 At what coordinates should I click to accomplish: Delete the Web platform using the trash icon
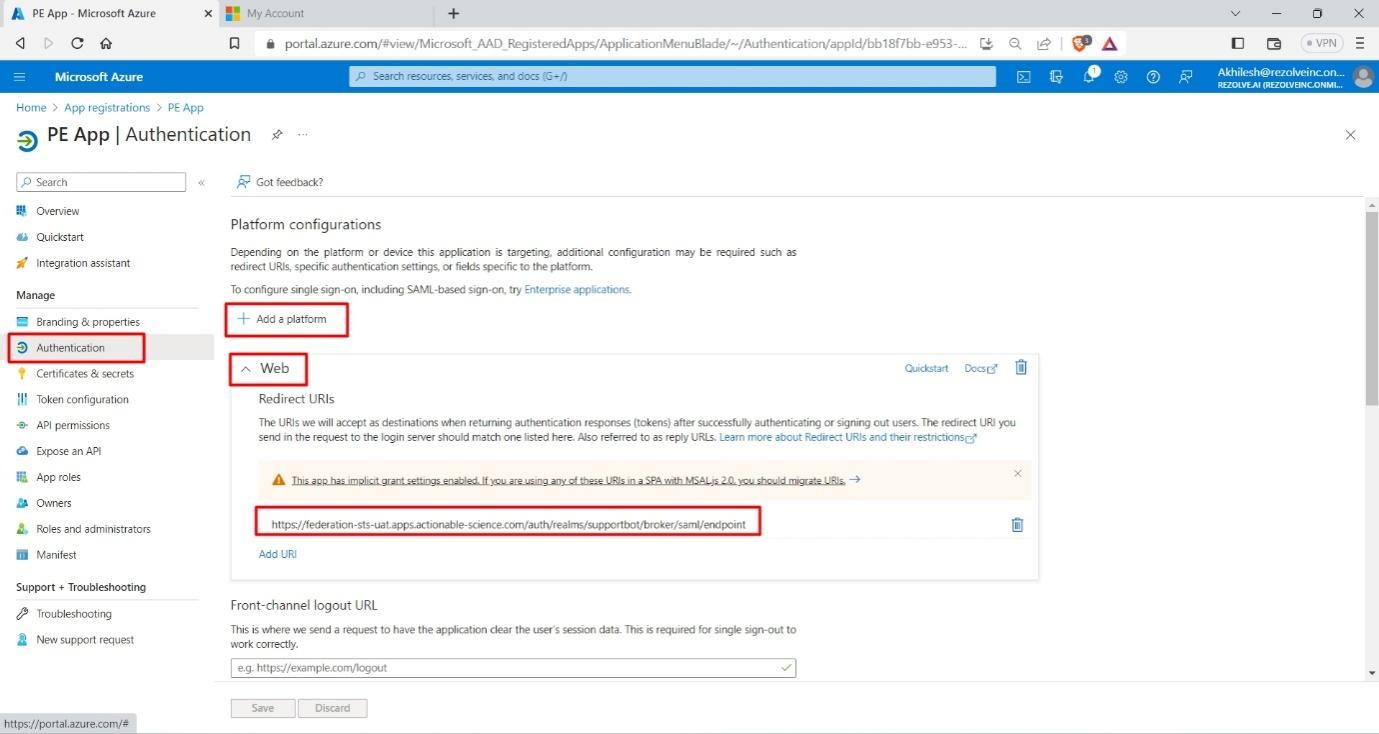tap(1021, 367)
